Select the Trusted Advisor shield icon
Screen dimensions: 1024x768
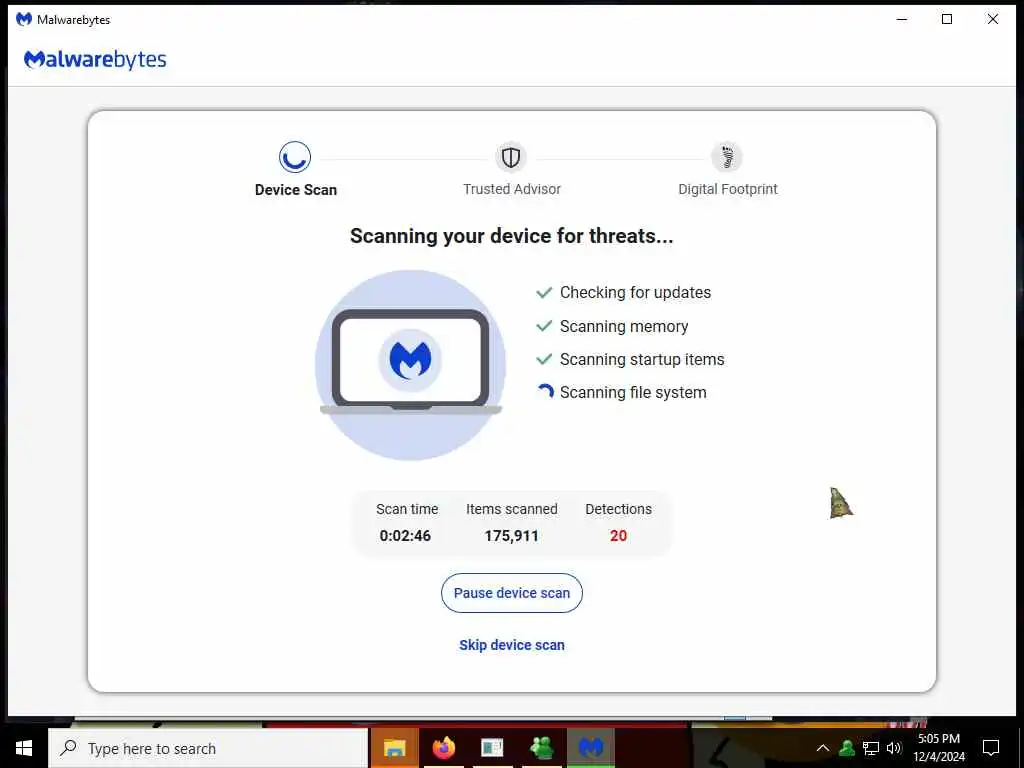coord(511,157)
